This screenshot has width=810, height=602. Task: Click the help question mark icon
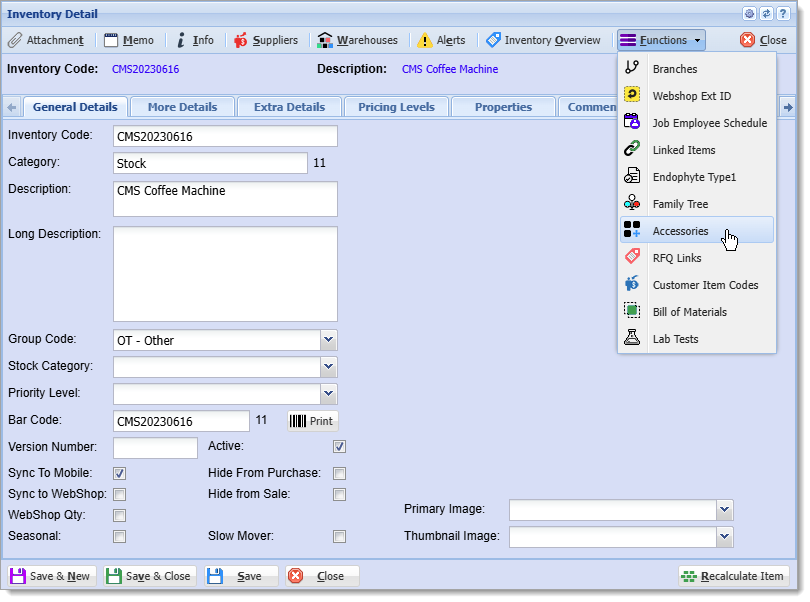(783, 14)
